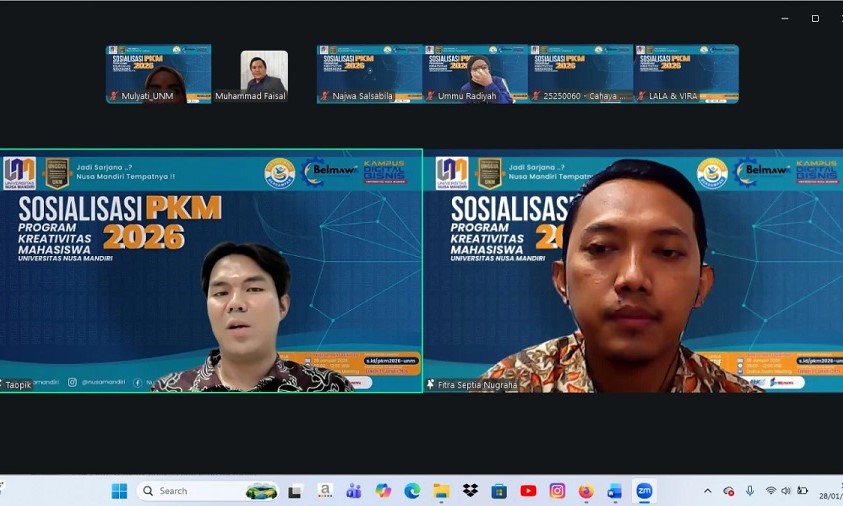Screen dimensions: 843x506
Task: Open Copilot from the taskbar
Action: [x=383, y=491]
